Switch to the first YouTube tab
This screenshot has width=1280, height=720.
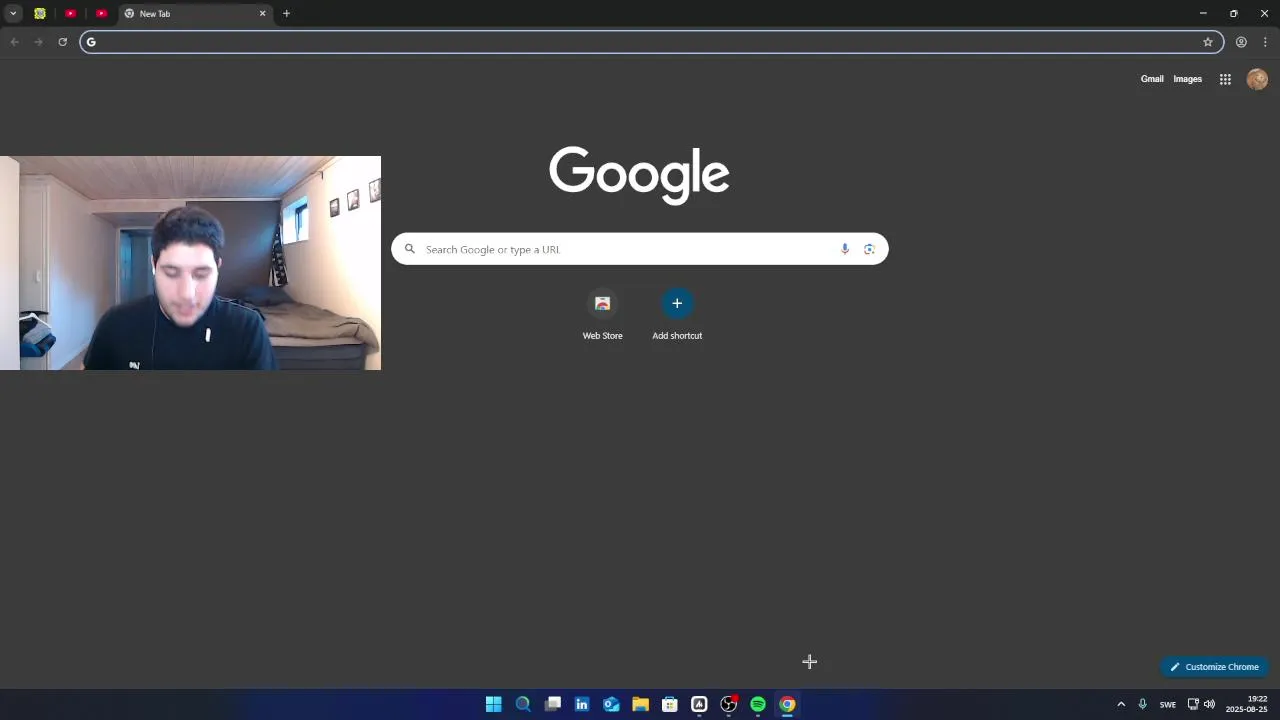coord(70,14)
